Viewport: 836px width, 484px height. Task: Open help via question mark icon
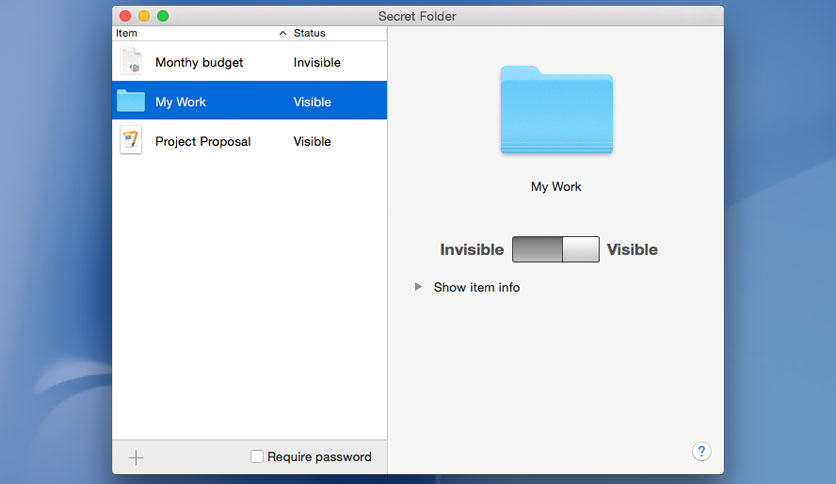pos(701,451)
